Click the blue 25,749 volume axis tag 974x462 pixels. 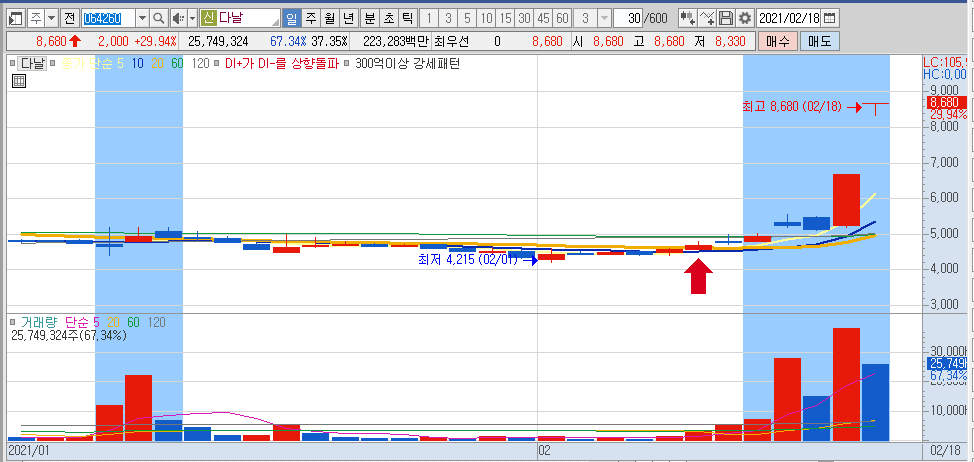[x=947, y=365]
